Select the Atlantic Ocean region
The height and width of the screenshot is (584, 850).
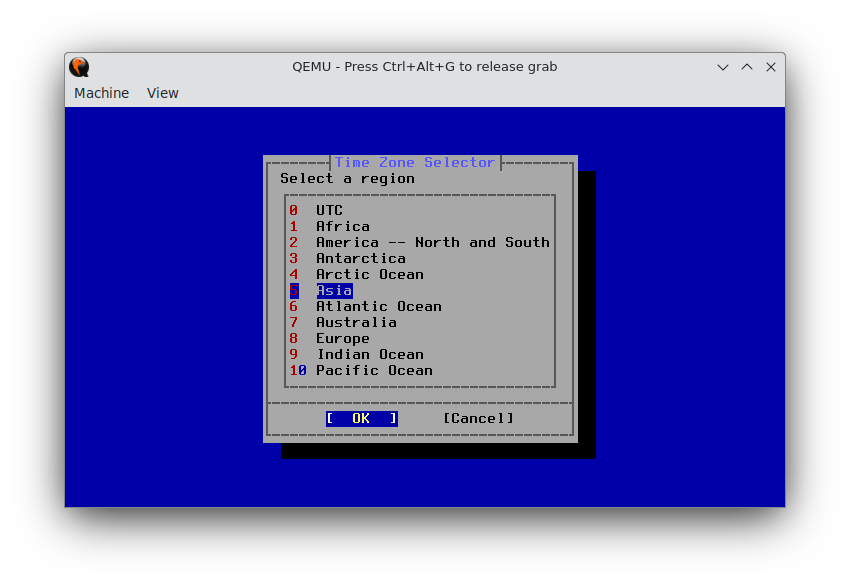tap(379, 306)
